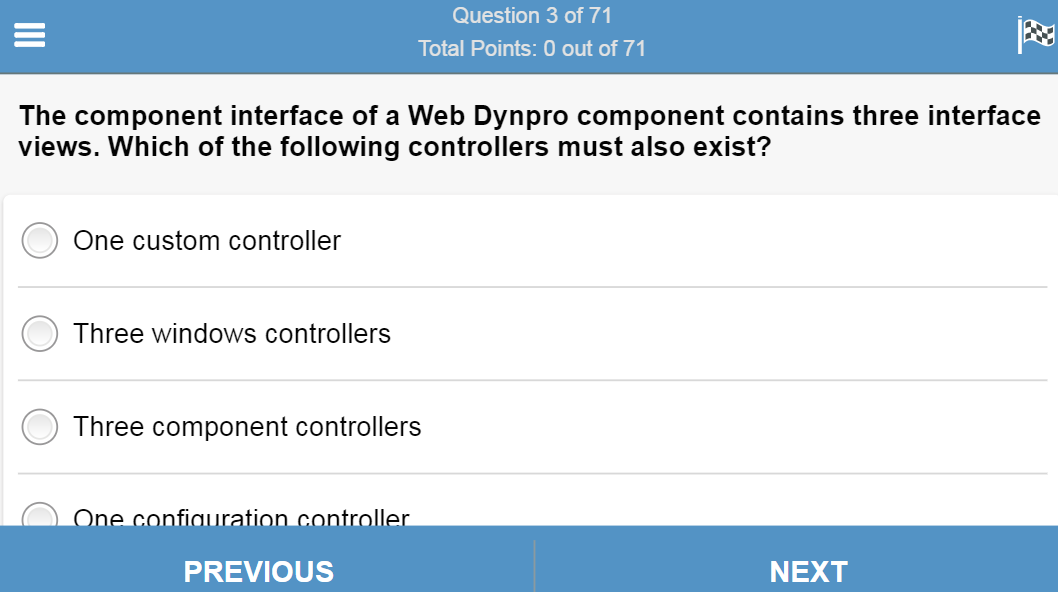Click the 'One configuration controller' answer text
The image size is (1058, 592).
(241, 518)
